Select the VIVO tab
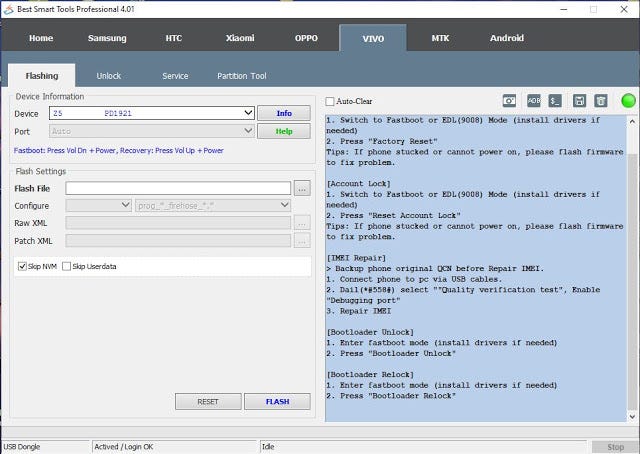The height and width of the screenshot is (454, 640). (x=373, y=38)
